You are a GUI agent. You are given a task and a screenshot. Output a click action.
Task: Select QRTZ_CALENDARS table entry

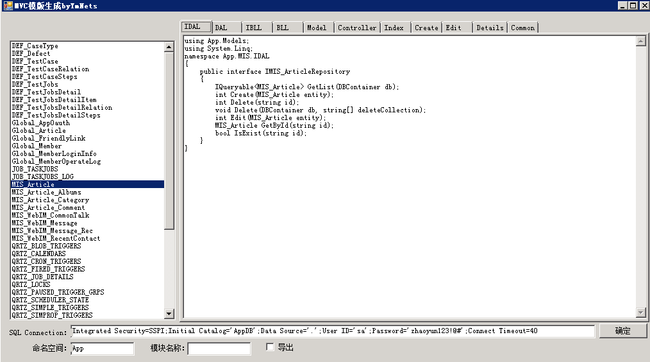(87, 253)
